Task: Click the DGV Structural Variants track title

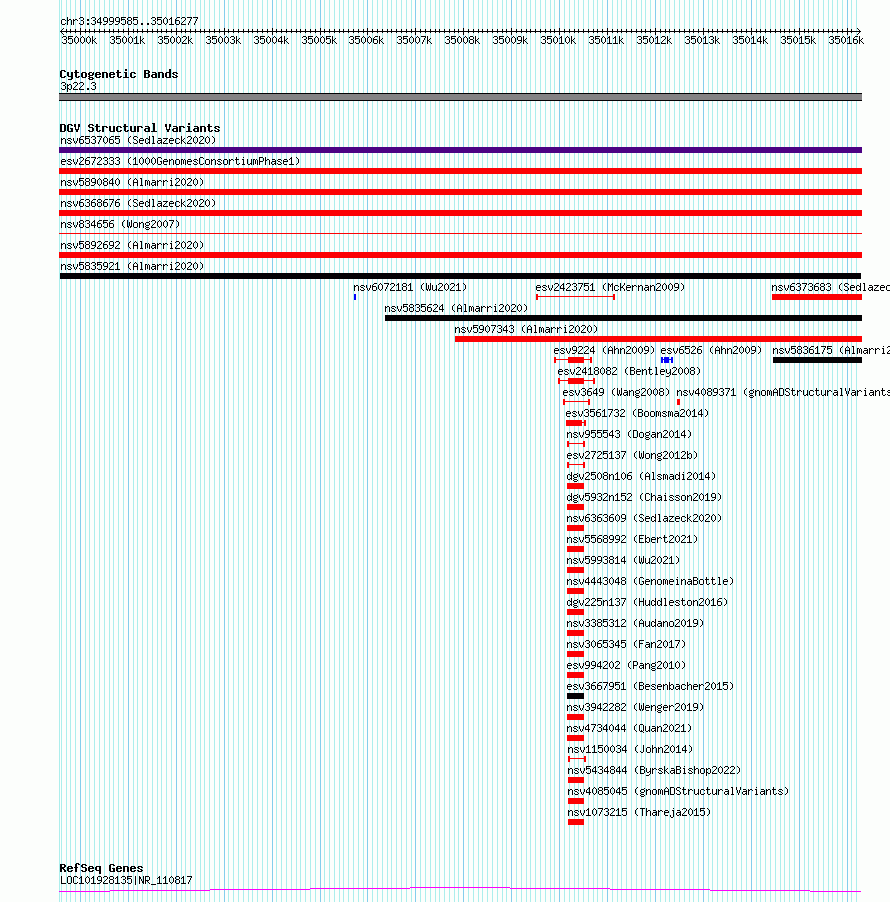Action: tap(140, 128)
